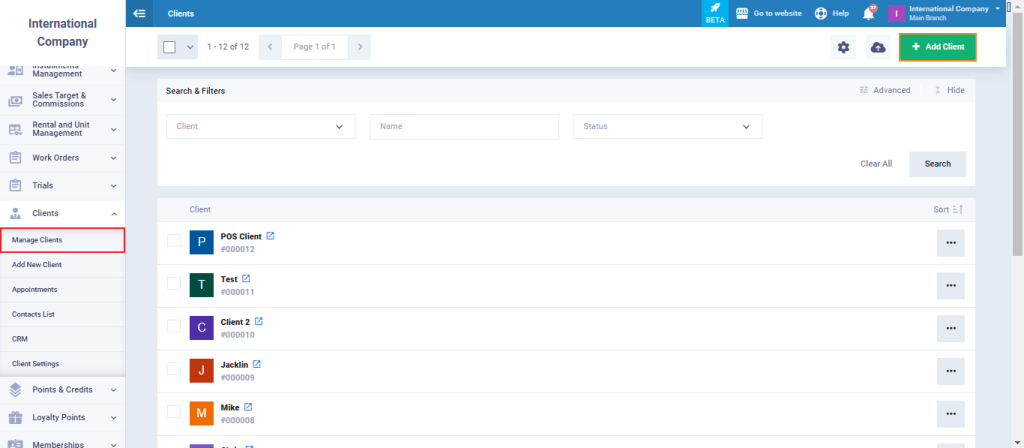Click the Loyalty Points gift icon

(x=15, y=417)
